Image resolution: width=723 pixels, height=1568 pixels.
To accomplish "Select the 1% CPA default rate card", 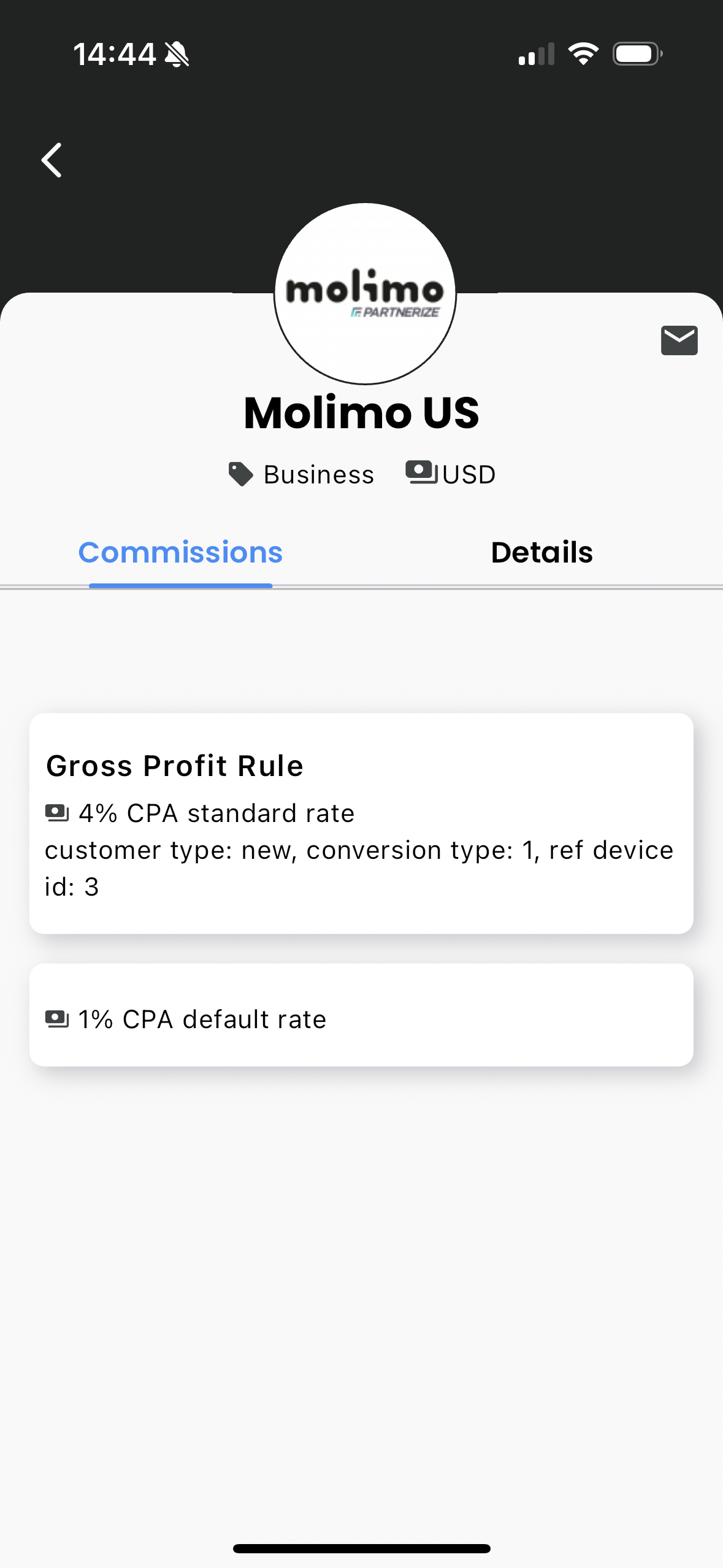I will (361, 1015).
